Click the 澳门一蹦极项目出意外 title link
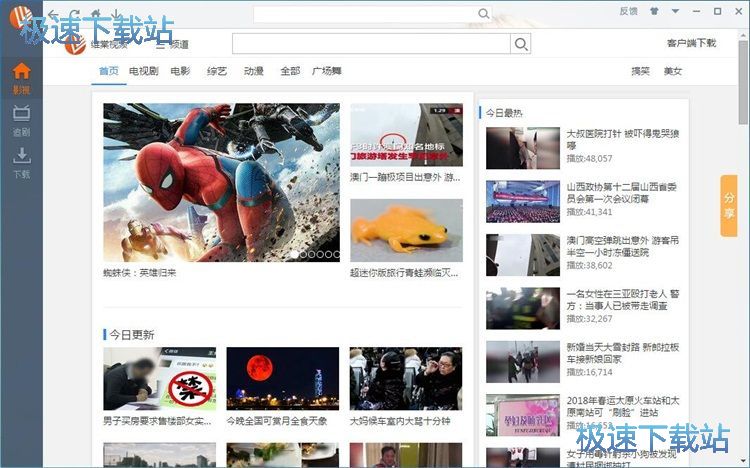The image size is (750, 468). click(405, 178)
